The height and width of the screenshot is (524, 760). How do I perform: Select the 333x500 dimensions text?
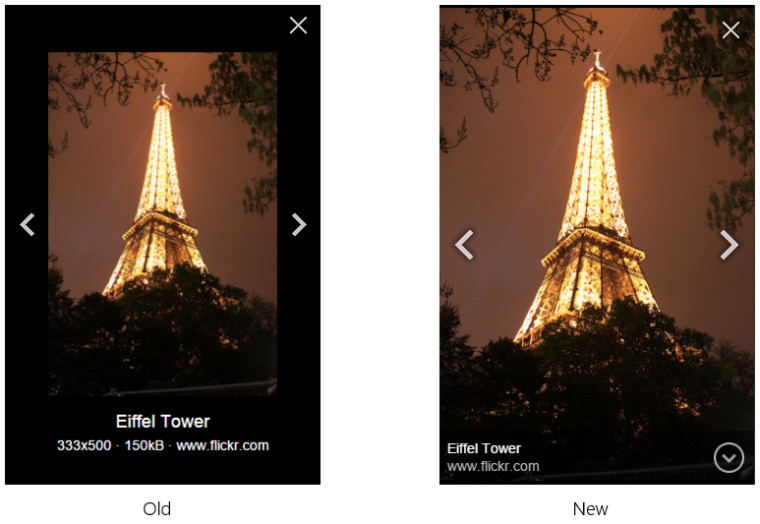coord(84,445)
